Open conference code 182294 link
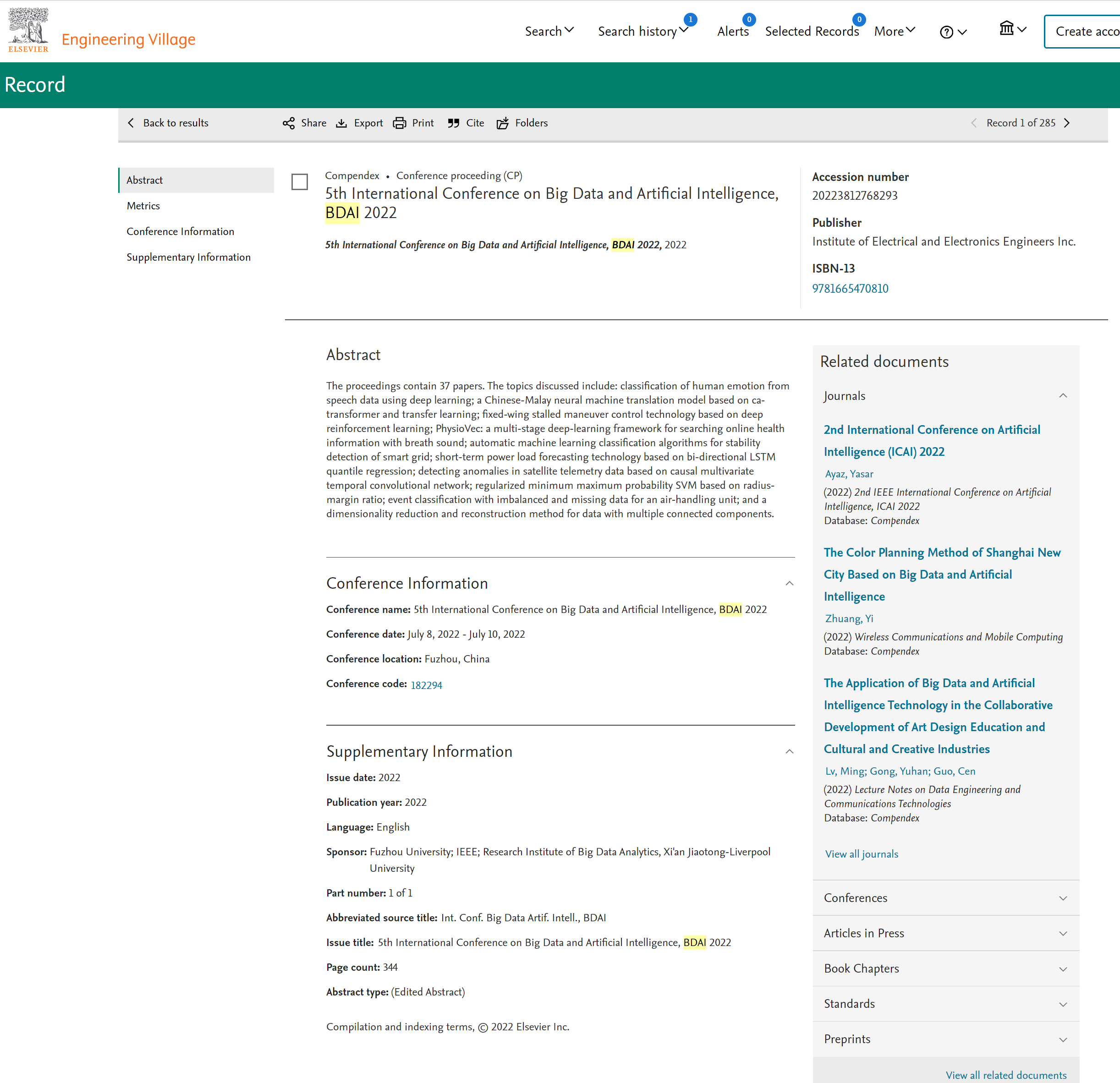Viewport: 1120px width, 1083px height. 426,685
